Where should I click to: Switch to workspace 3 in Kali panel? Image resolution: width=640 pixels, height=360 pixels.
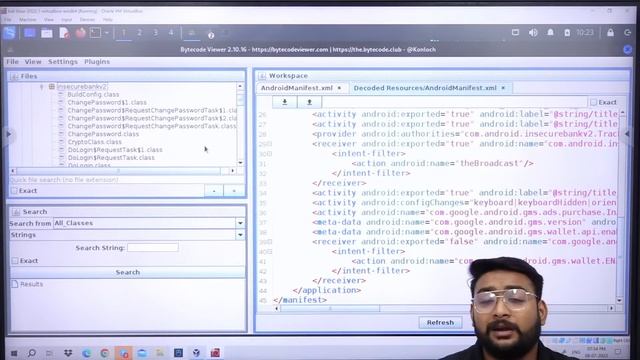(156, 33)
